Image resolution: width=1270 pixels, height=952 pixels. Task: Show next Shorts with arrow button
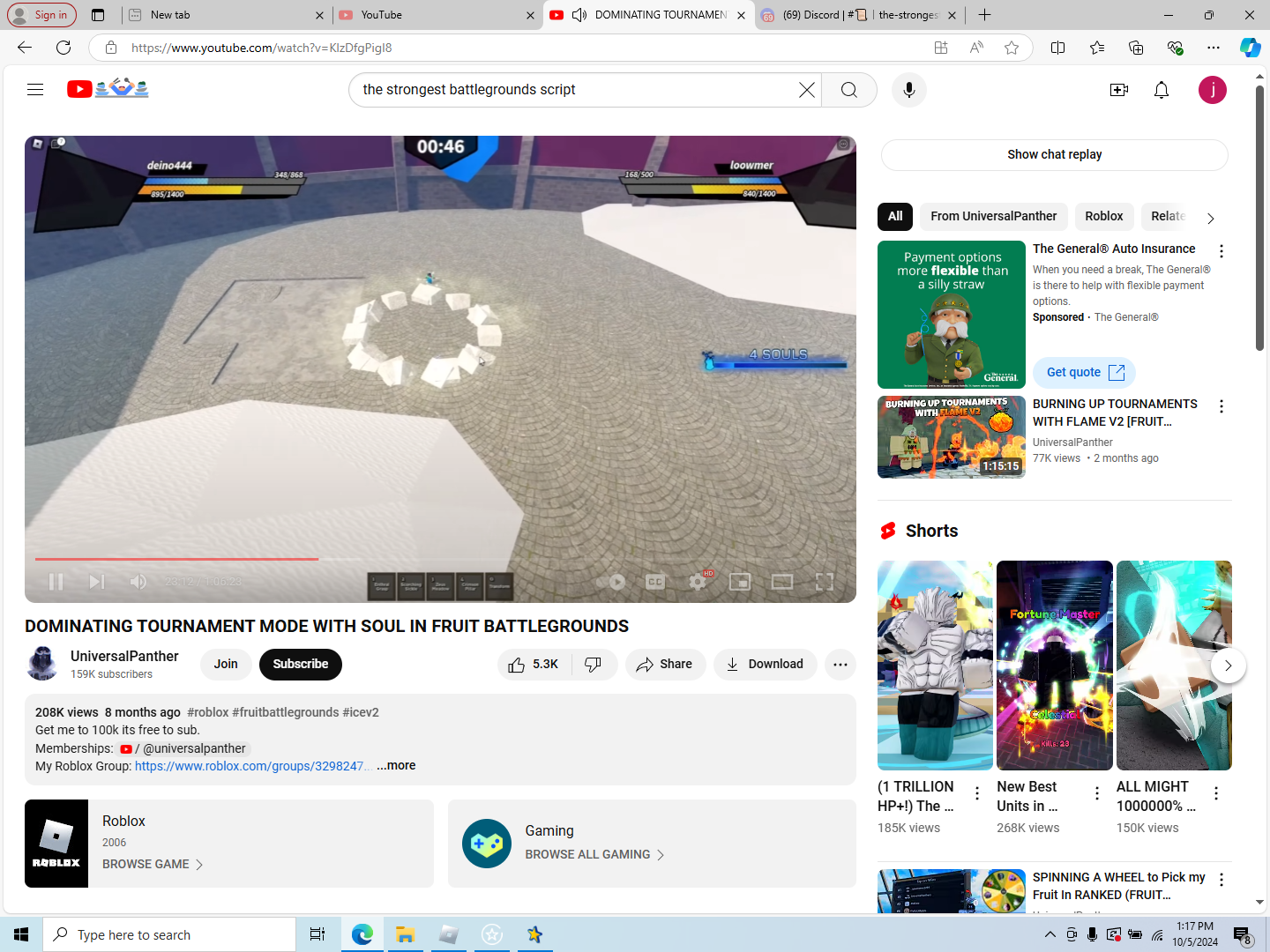(x=1228, y=666)
